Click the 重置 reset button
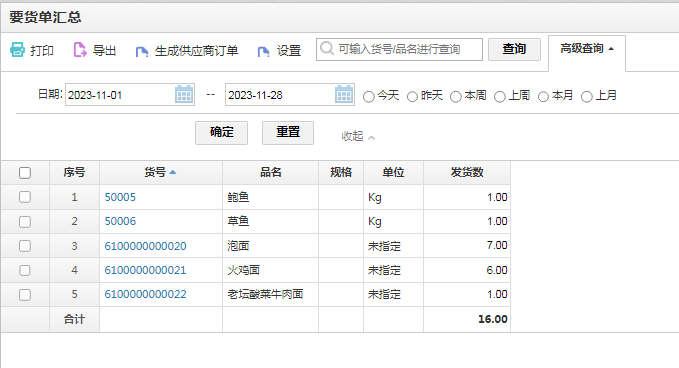 [288, 132]
